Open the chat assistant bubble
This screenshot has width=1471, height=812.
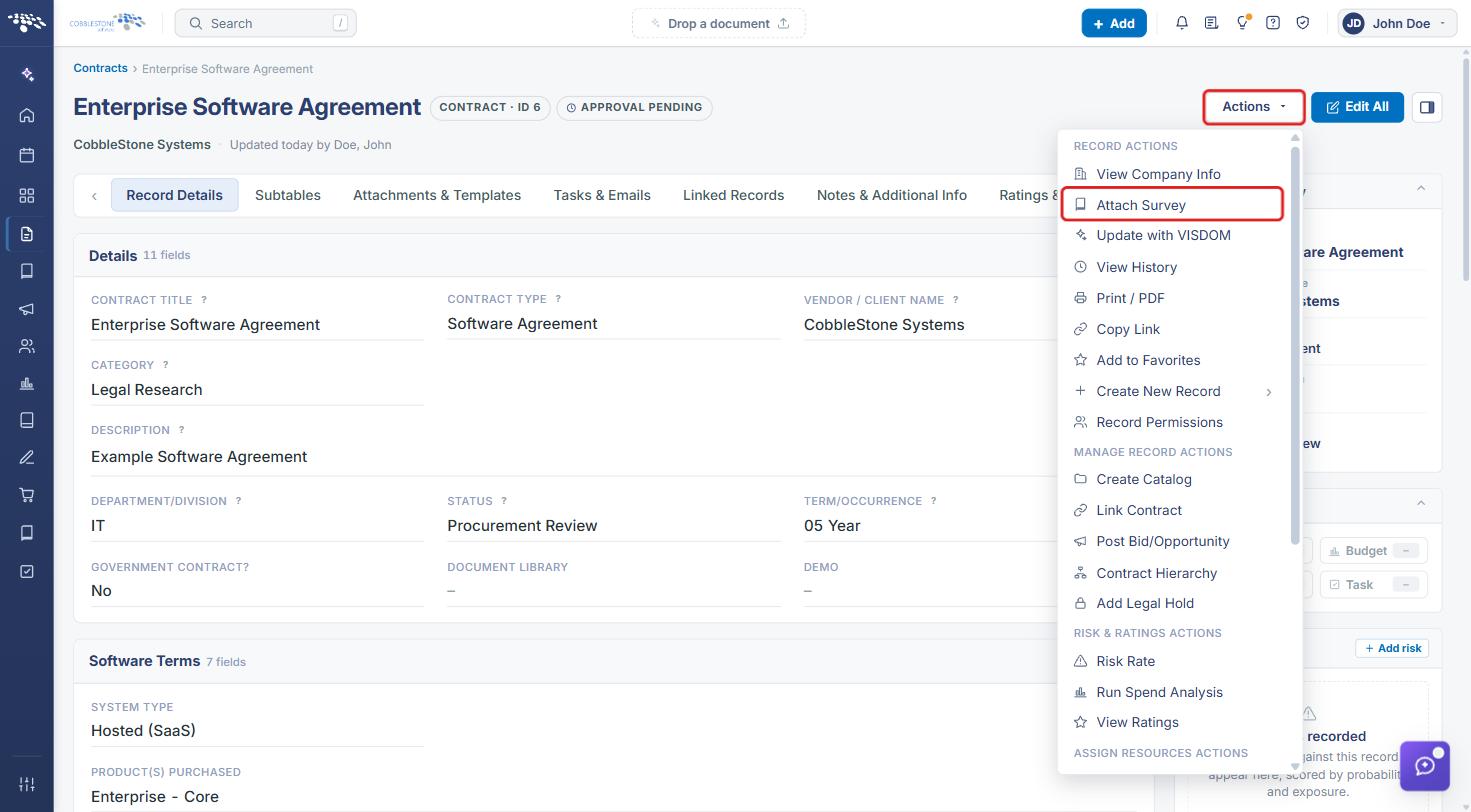click(x=1425, y=766)
